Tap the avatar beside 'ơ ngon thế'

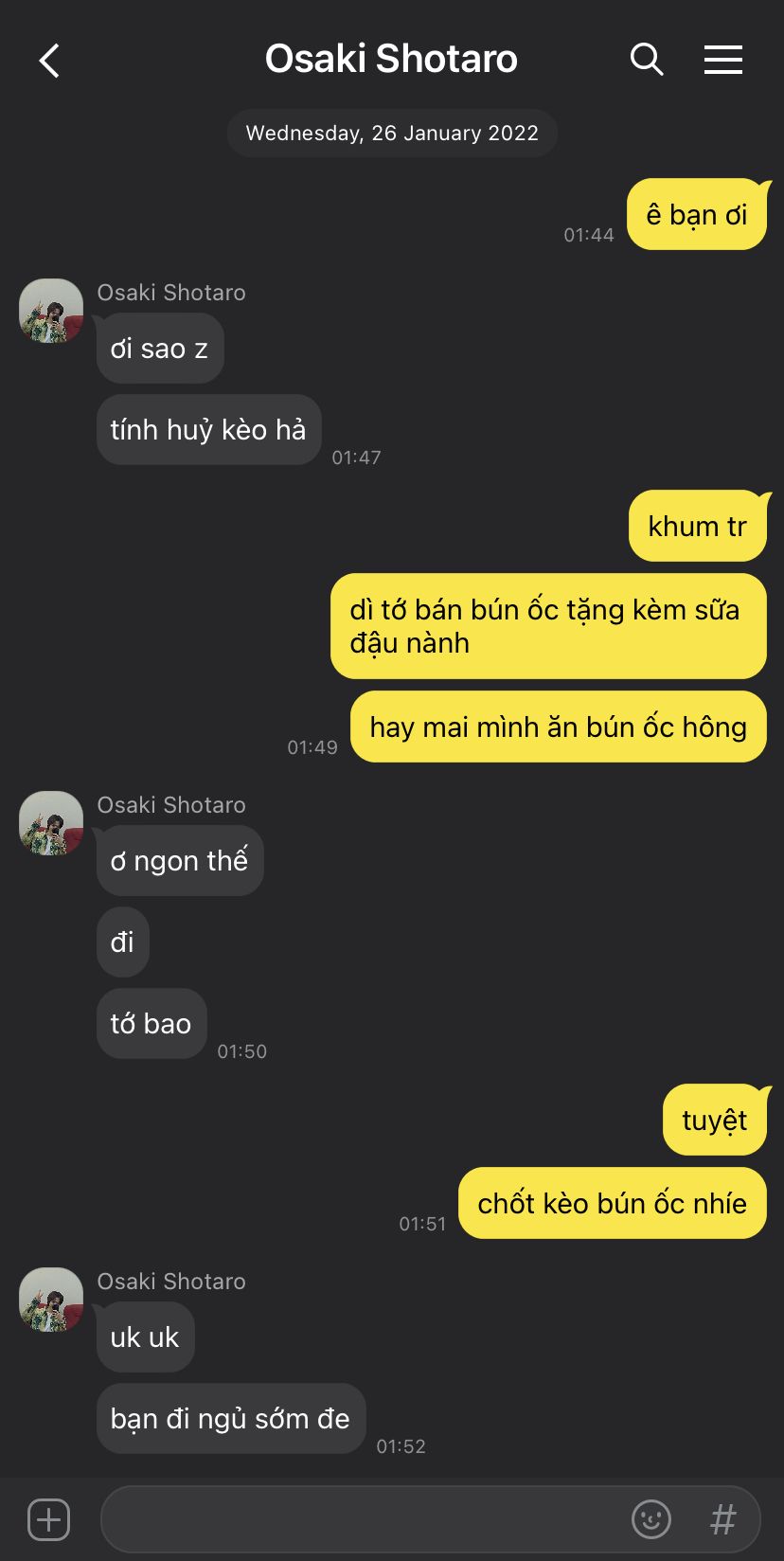pyautogui.click(x=51, y=823)
